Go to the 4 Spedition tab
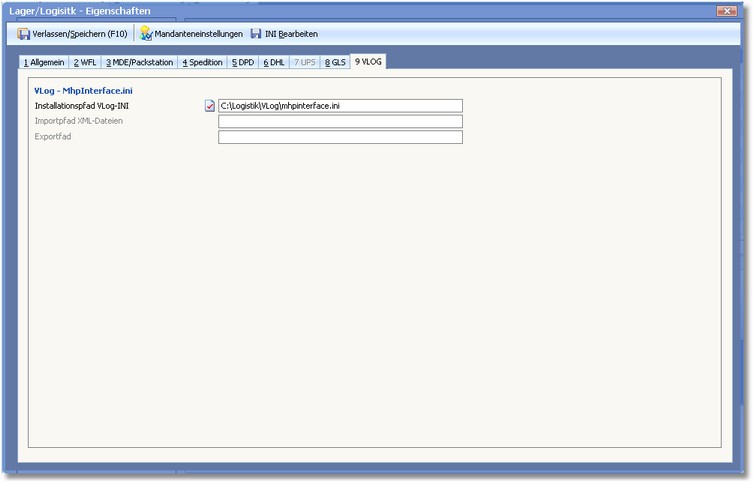Viewport: 754px width, 484px height. (x=202, y=62)
